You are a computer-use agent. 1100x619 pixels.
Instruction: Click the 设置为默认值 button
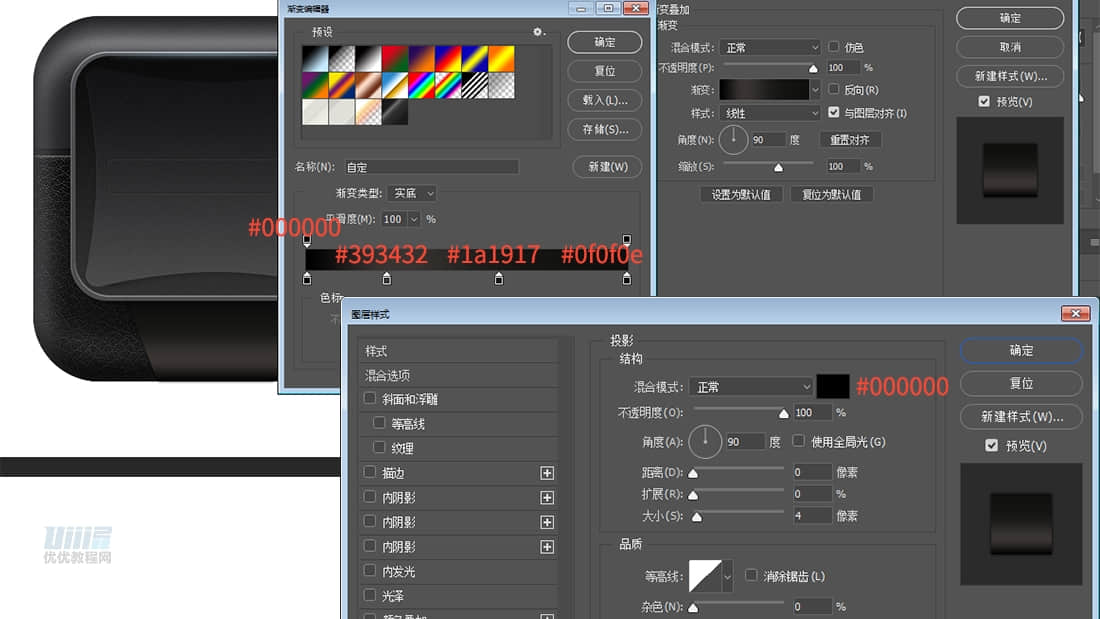click(x=742, y=194)
